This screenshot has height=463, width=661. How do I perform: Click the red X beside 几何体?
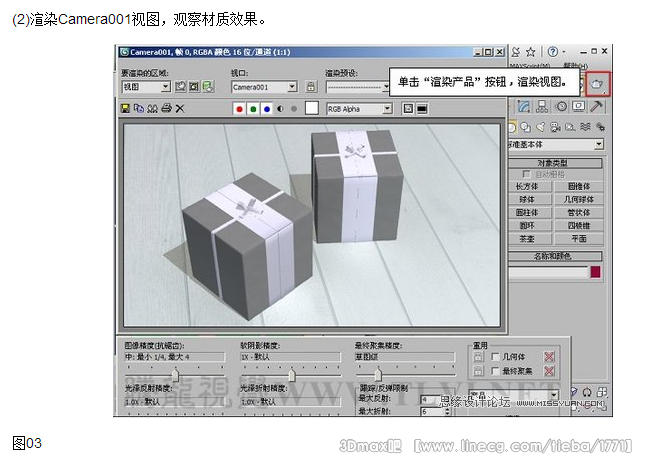[548, 357]
